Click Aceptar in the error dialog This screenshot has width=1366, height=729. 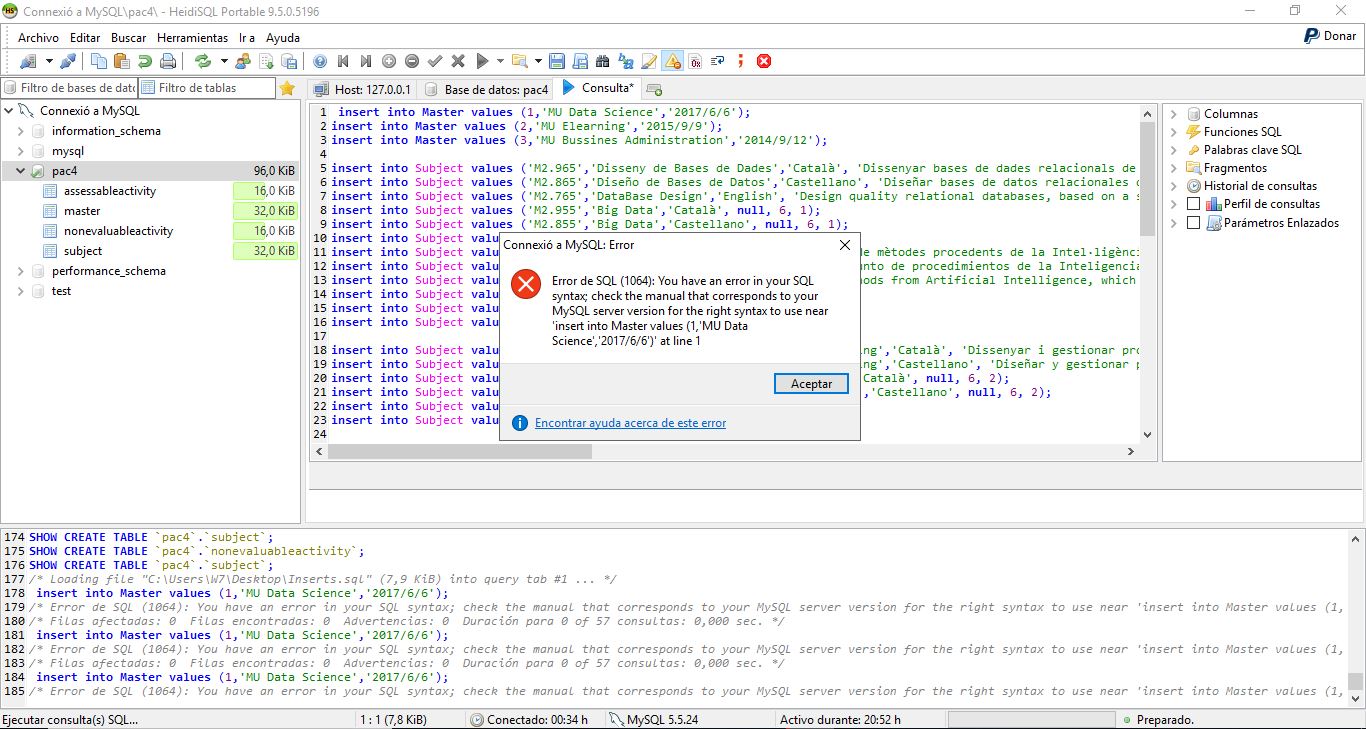(x=811, y=384)
